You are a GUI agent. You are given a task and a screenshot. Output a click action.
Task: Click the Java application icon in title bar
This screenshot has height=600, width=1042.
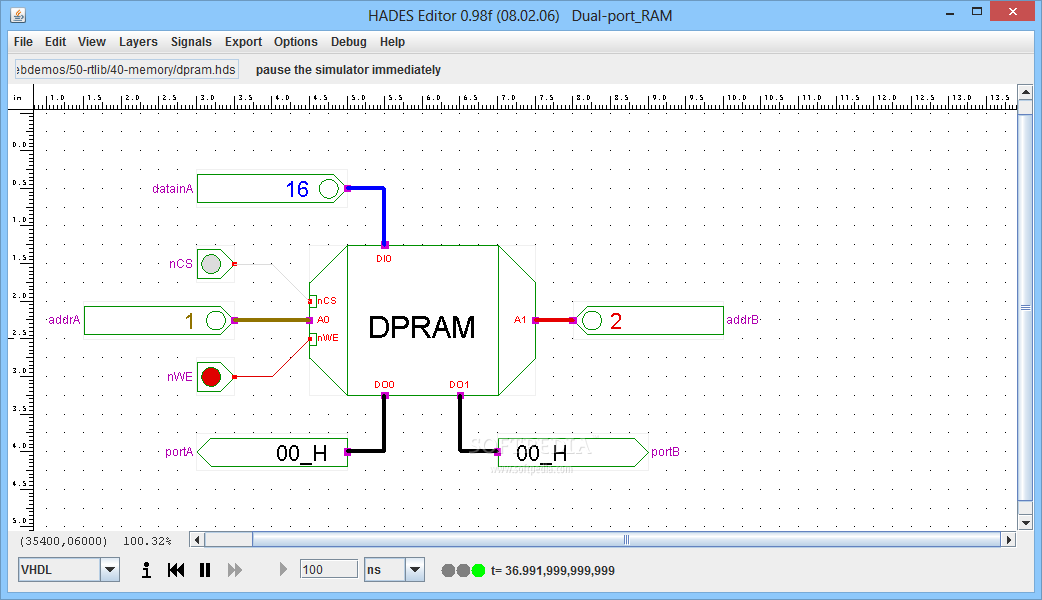coord(18,15)
